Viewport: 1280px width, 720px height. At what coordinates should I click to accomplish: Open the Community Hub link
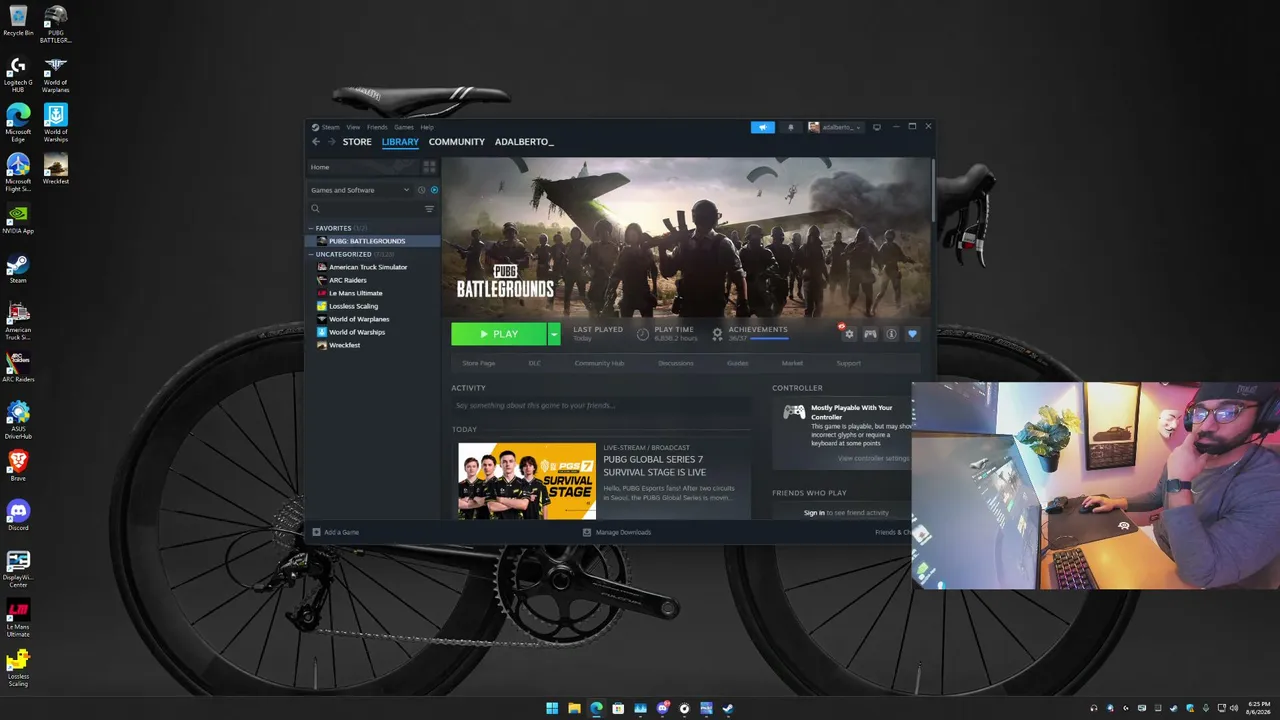(x=599, y=363)
